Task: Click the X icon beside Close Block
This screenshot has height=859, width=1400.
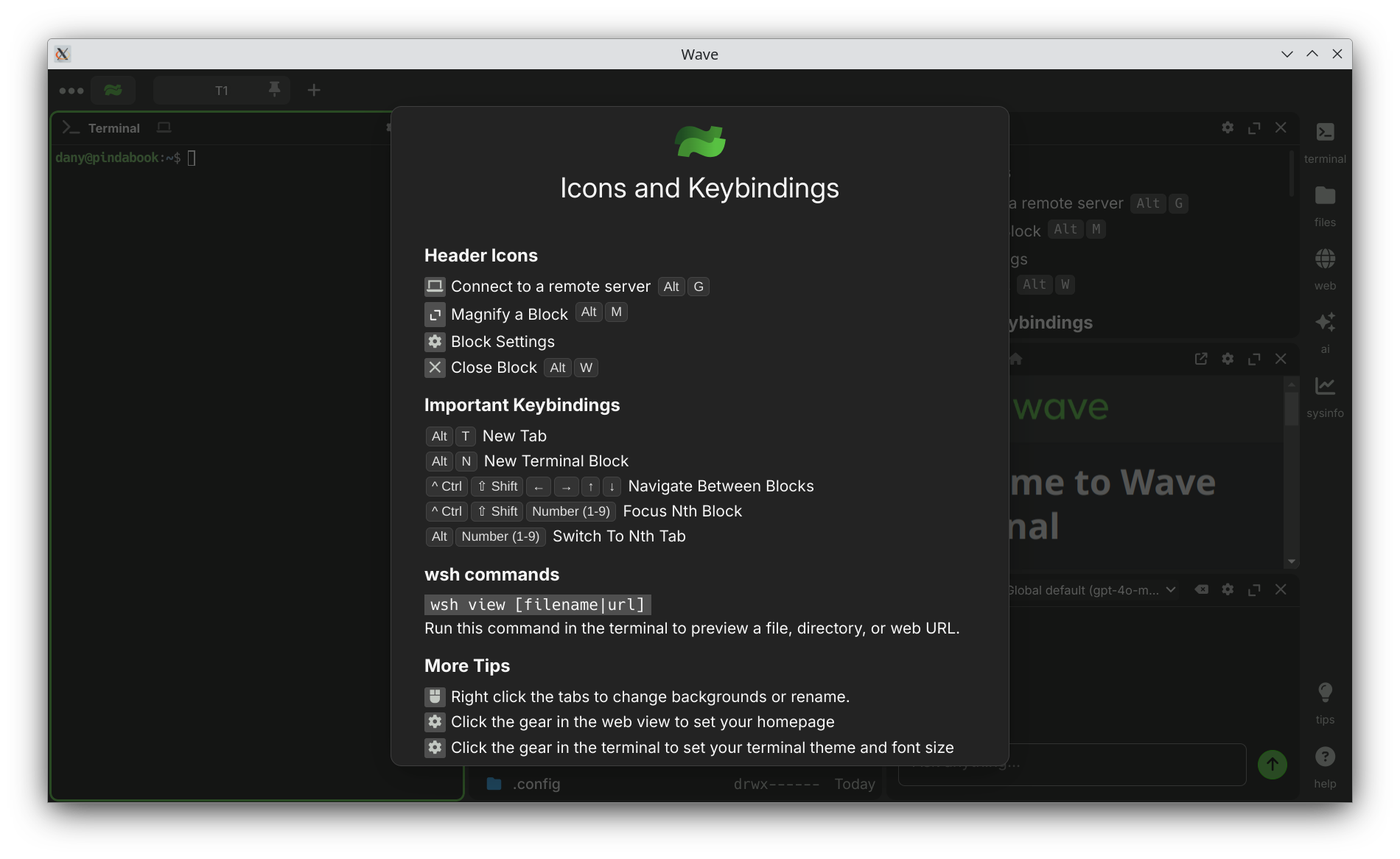Action: [435, 368]
